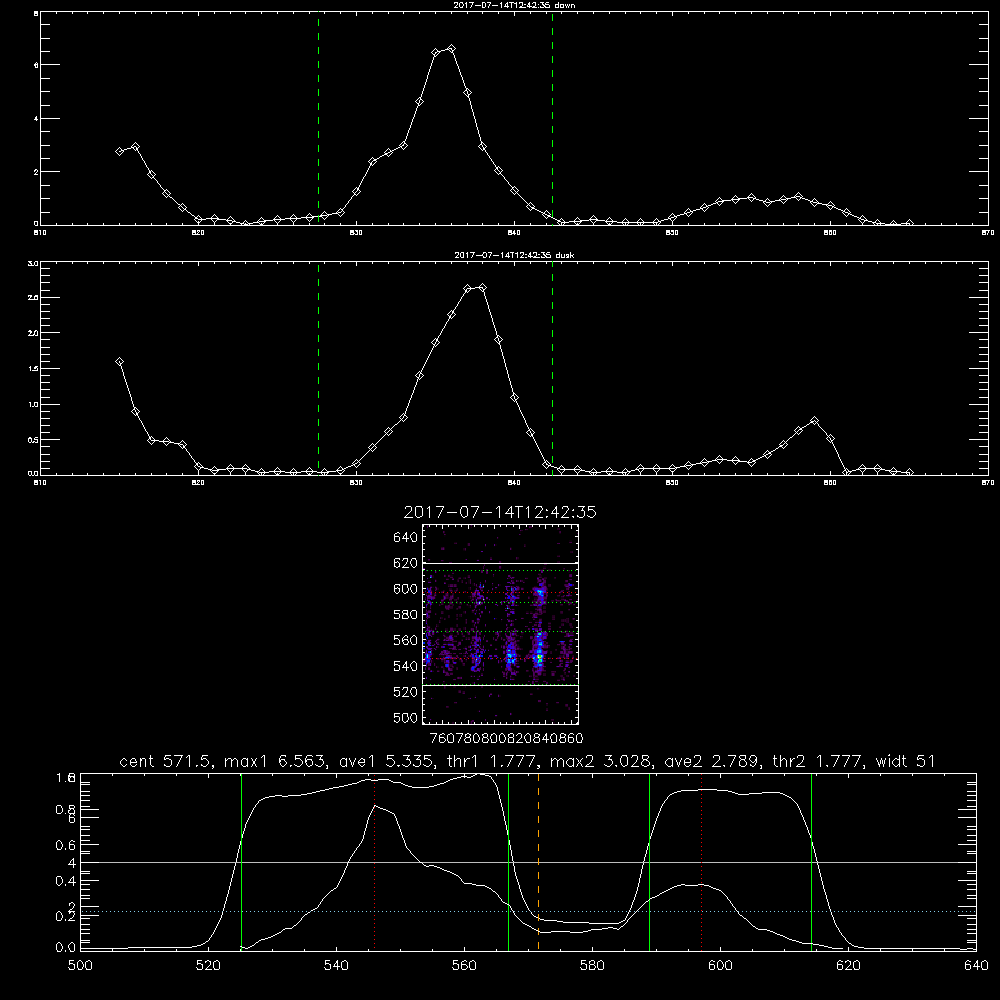Select the timestamp title above the spectrogram image
Screen dimensions: 1000x1000
pyautogui.click(x=500, y=512)
